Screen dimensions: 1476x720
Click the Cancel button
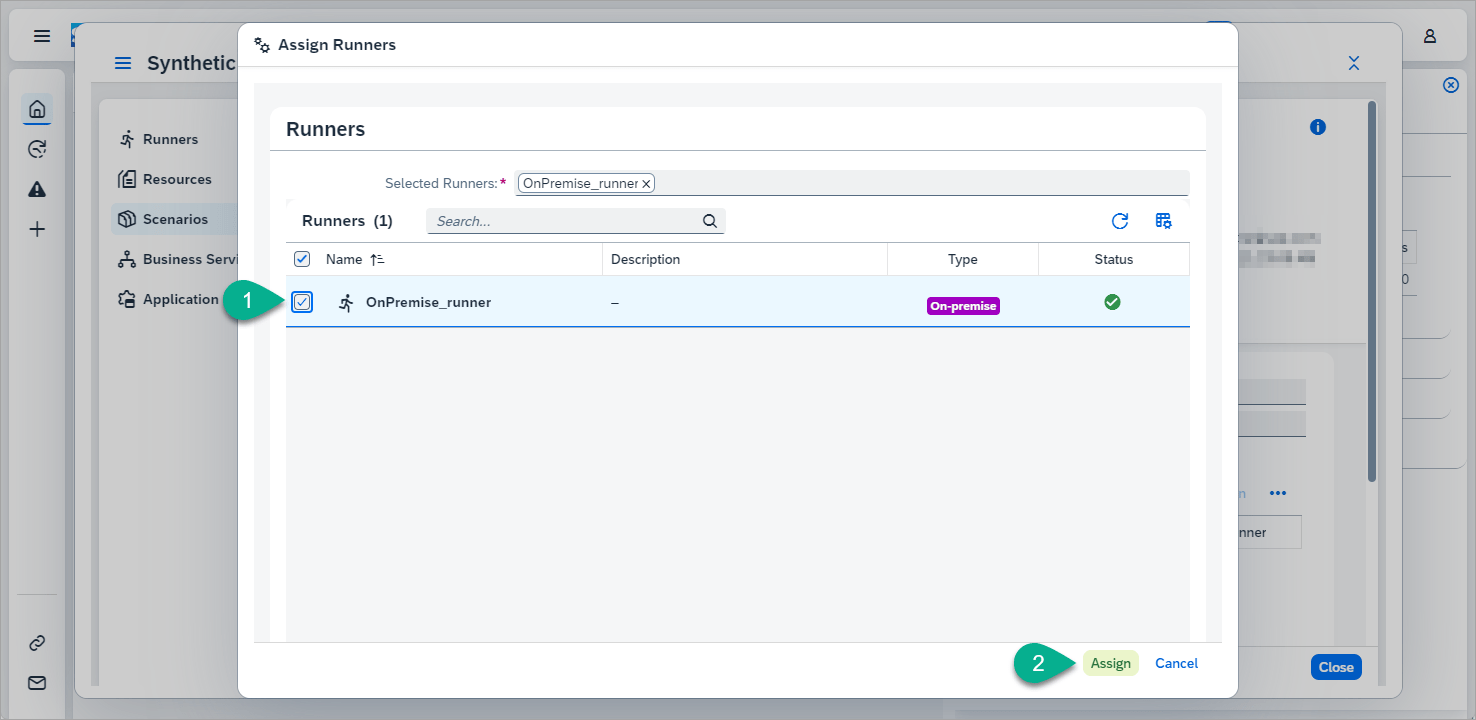point(1176,663)
